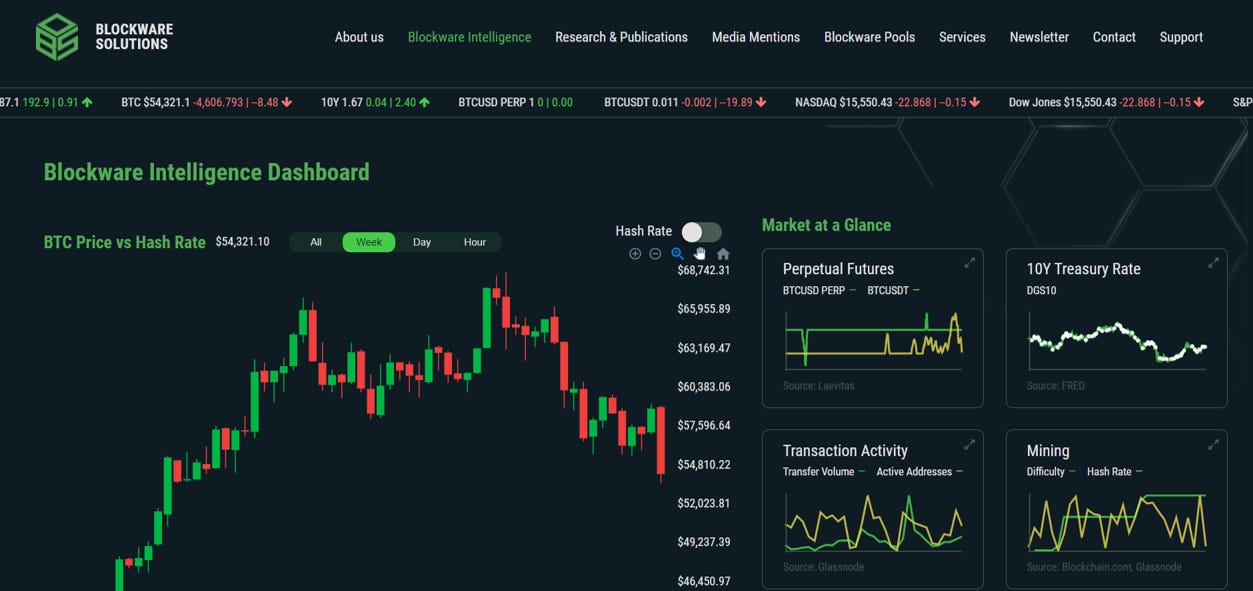This screenshot has height=591, width=1253.
Task: Expand the 10Y Treasury Rate card
Action: pyautogui.click(x=1213, y=263)
